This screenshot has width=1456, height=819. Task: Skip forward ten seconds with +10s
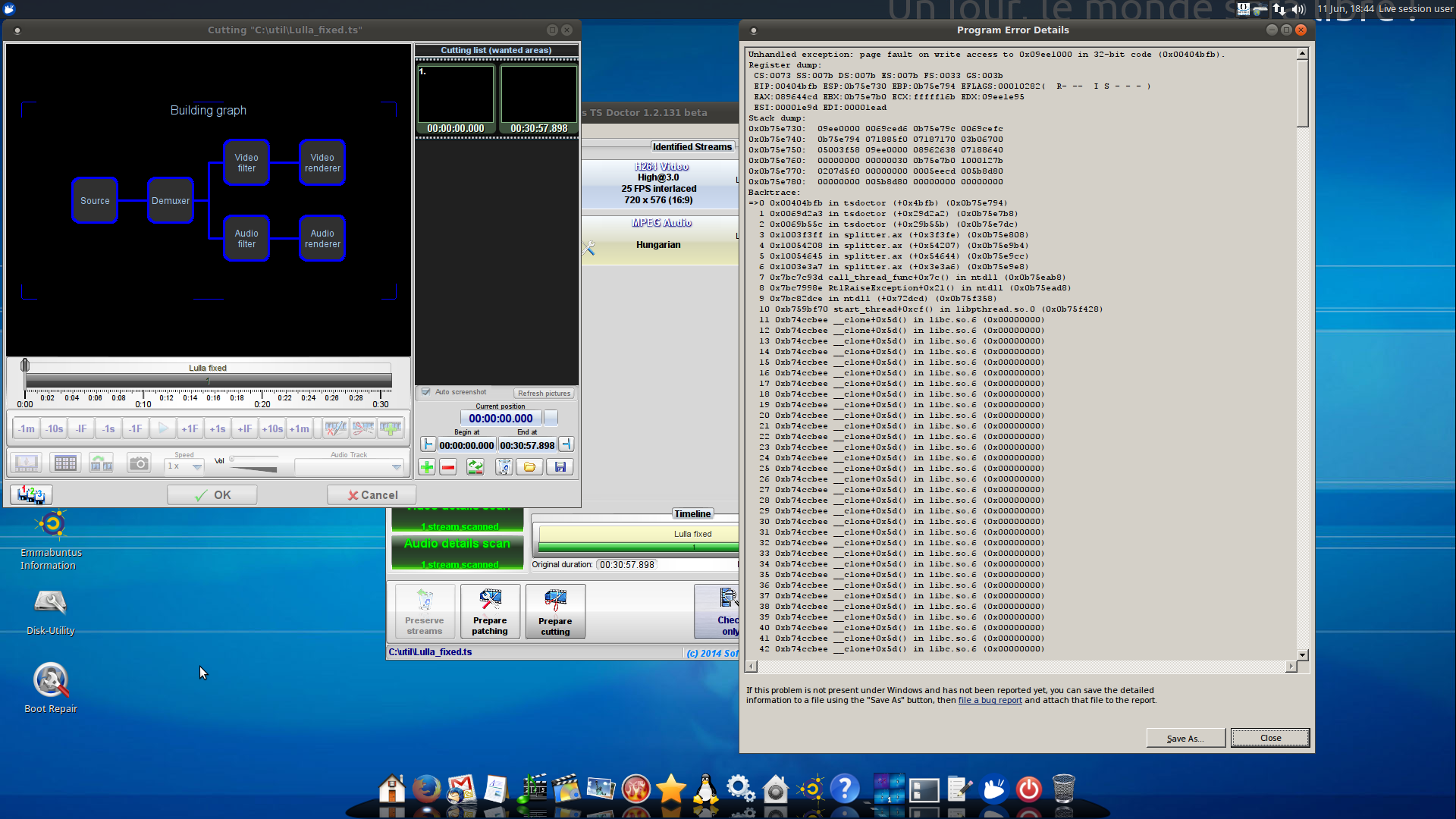tap(272, 428)
